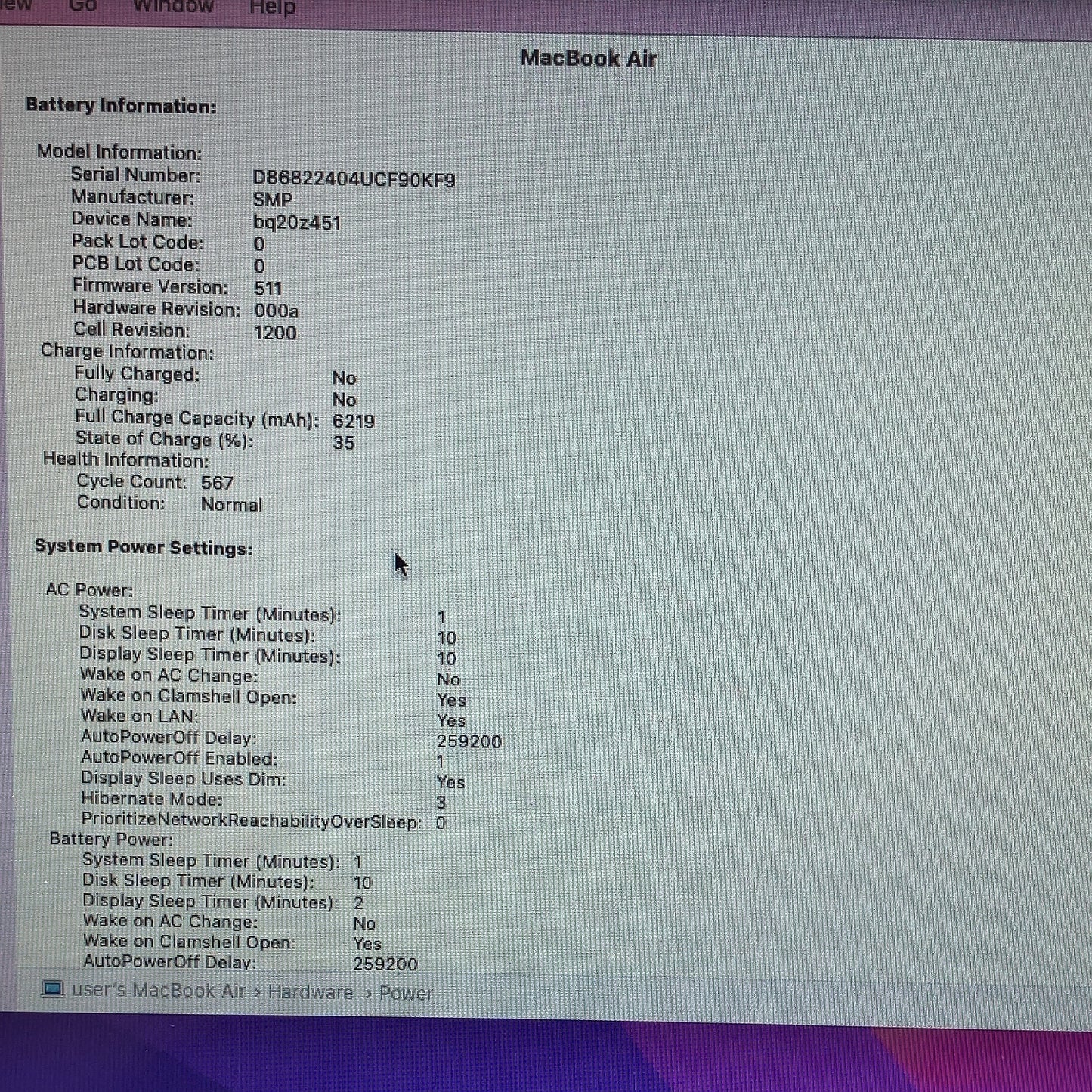Select "Hardware" in the path bar
Viewport: 1092px width, 1092px height.
[x=311, y=991]
